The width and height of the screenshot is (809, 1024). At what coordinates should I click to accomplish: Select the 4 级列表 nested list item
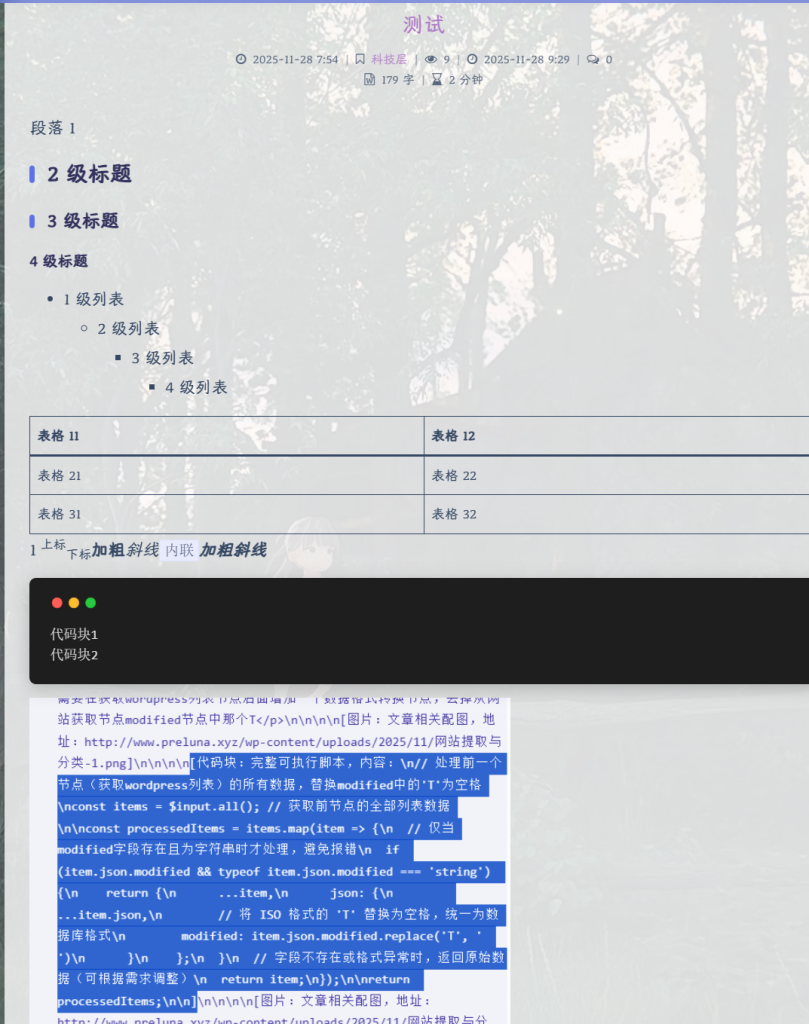coord(196,387)
